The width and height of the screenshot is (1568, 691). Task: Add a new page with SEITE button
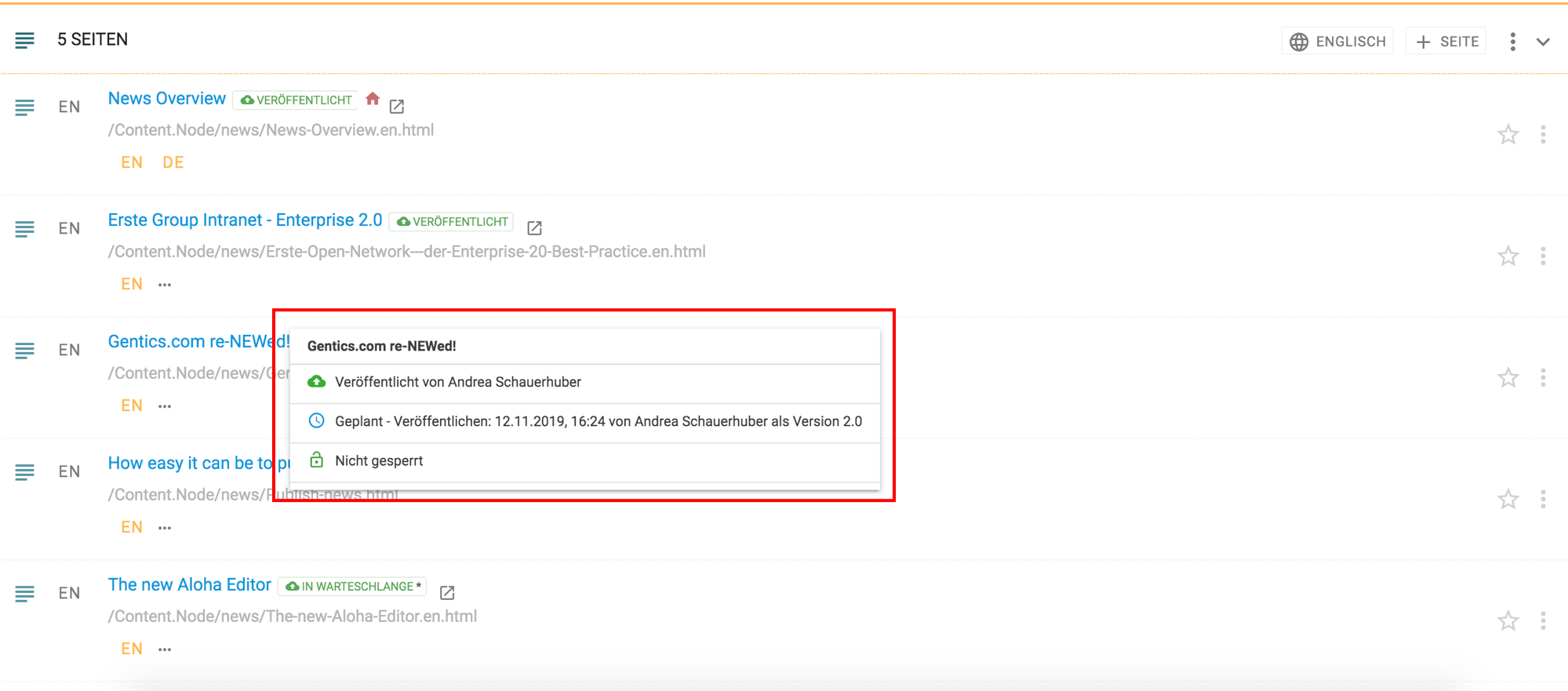pyautogui.click(x=1446, y=42)
